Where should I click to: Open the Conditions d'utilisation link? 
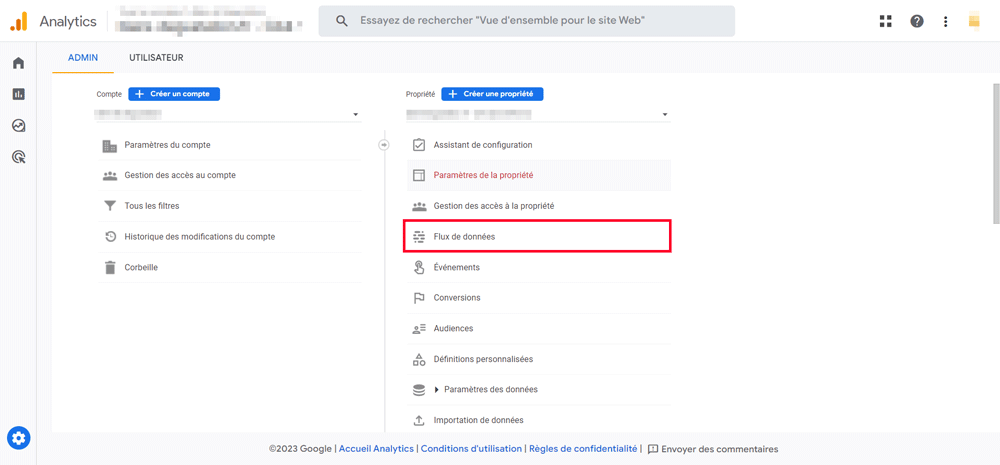coord(471,449)
